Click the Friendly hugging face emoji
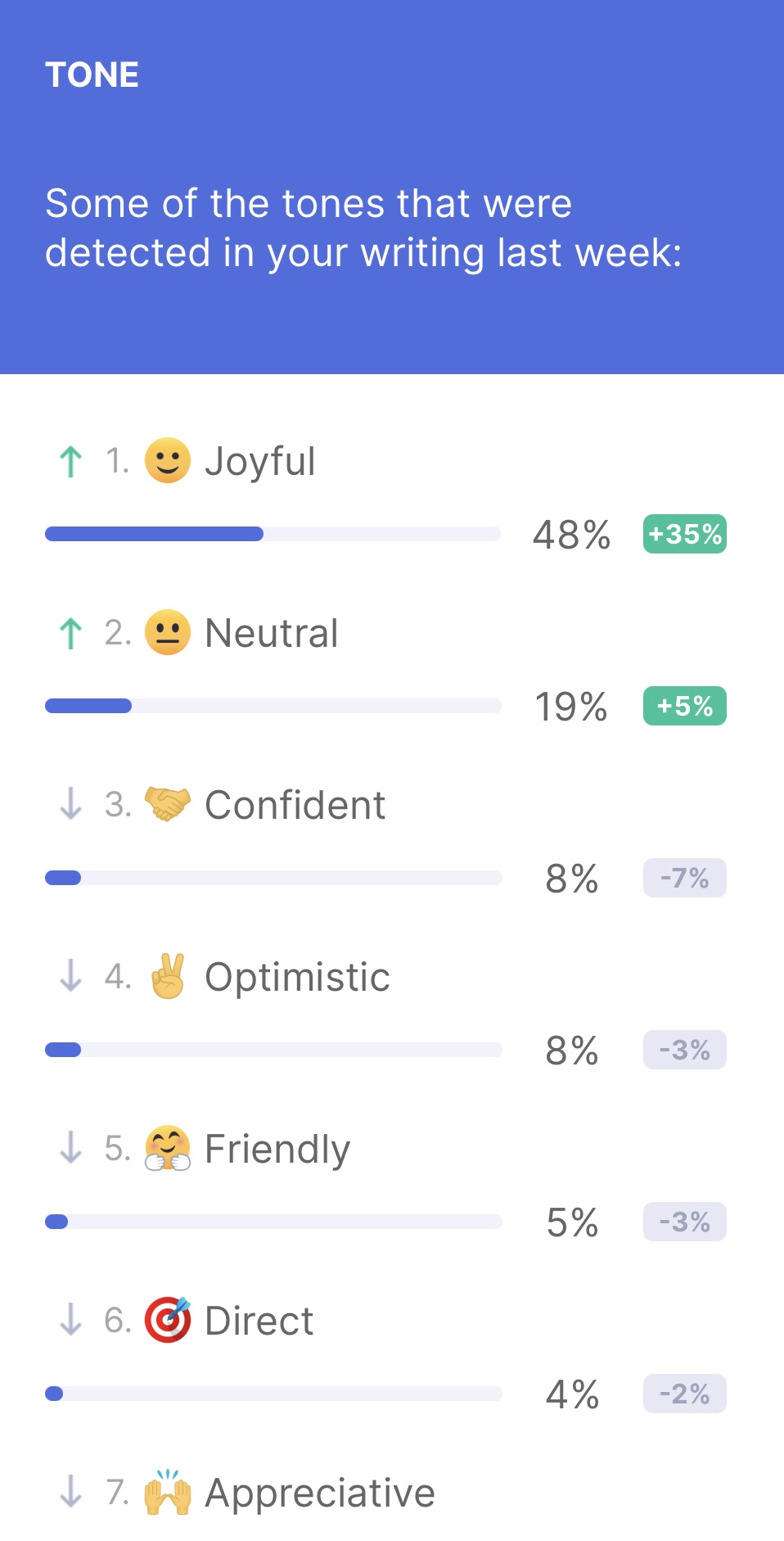The image size is (784, 1541). coord(168,1148)
